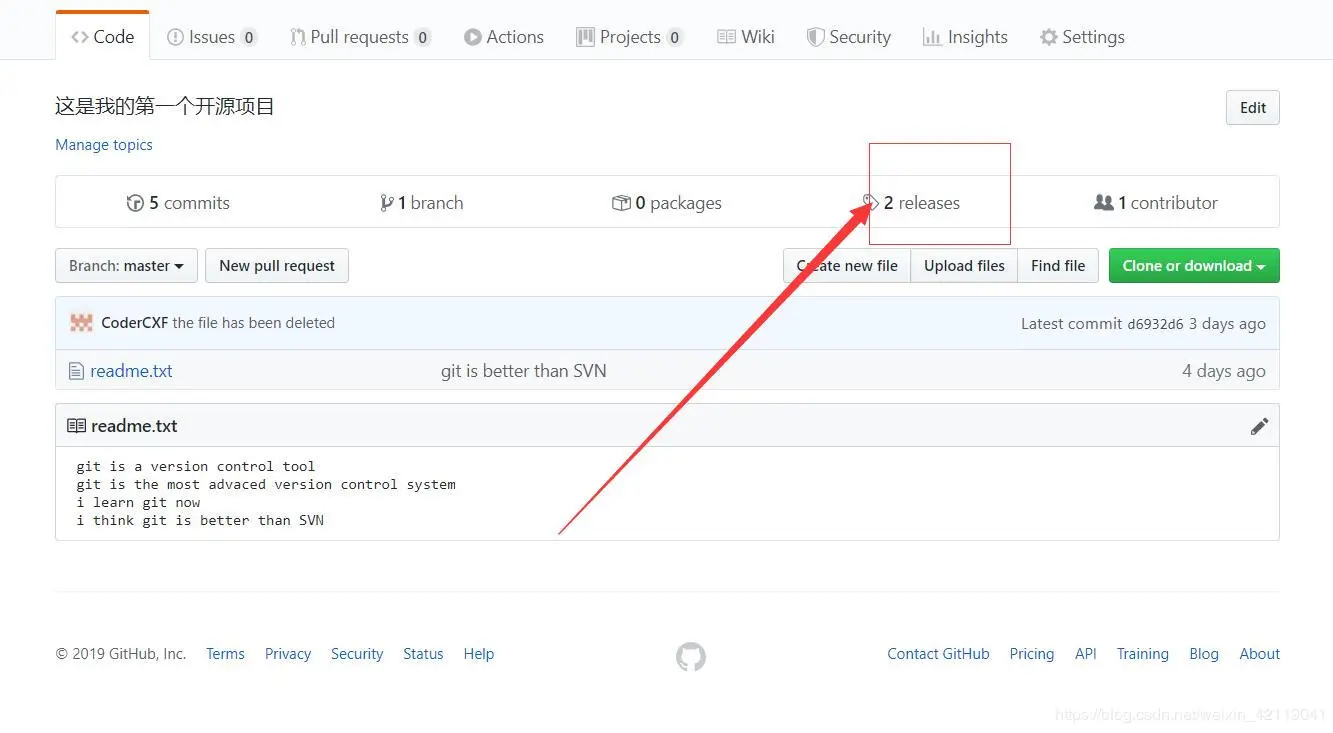Click the GitHub Octocat footer logo
The width and height of the screenshot is (1333, 733).
click(x=691, y=657)
